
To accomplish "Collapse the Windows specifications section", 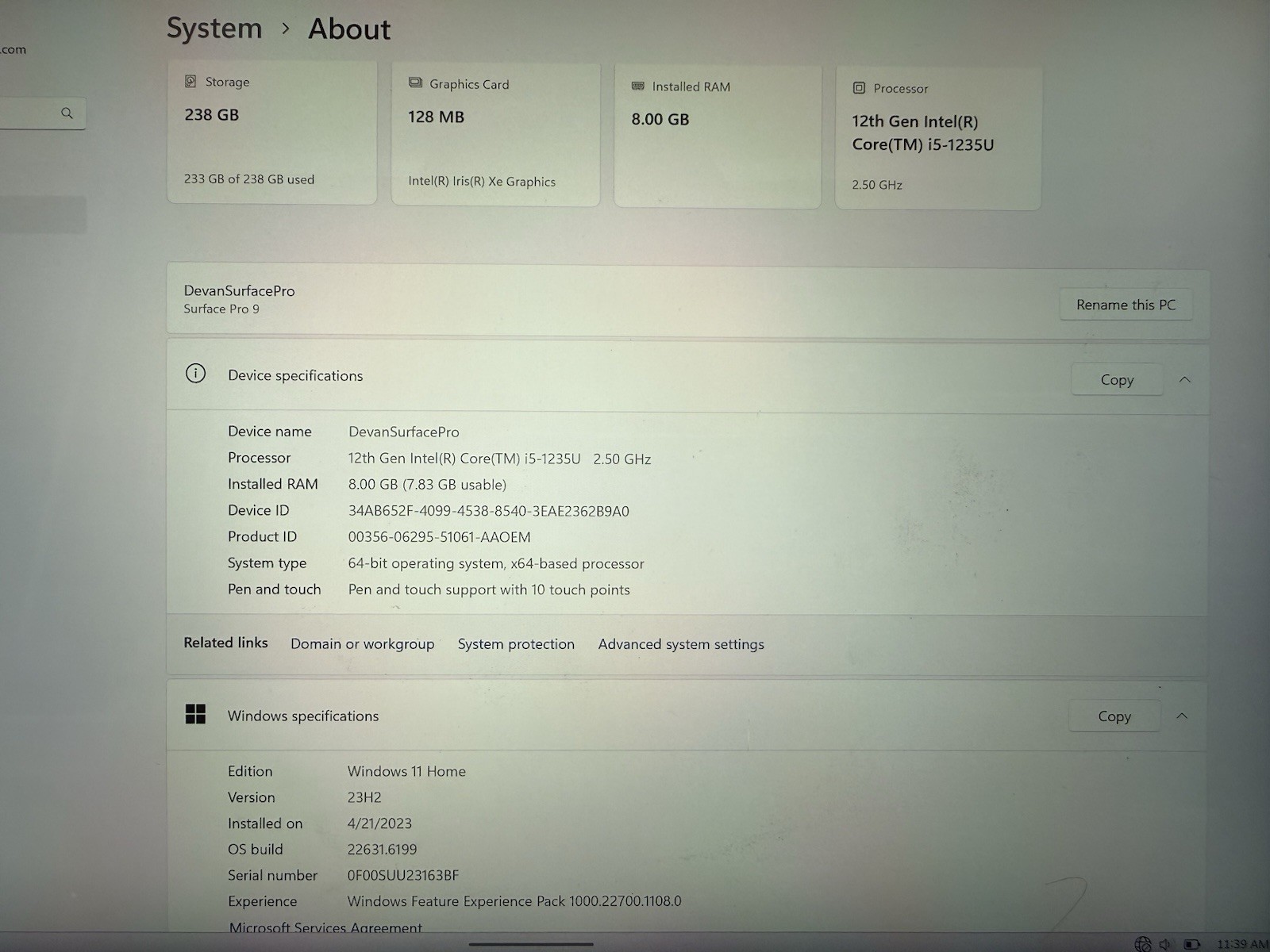I will pyautogui.click(x=1182, y=716).
